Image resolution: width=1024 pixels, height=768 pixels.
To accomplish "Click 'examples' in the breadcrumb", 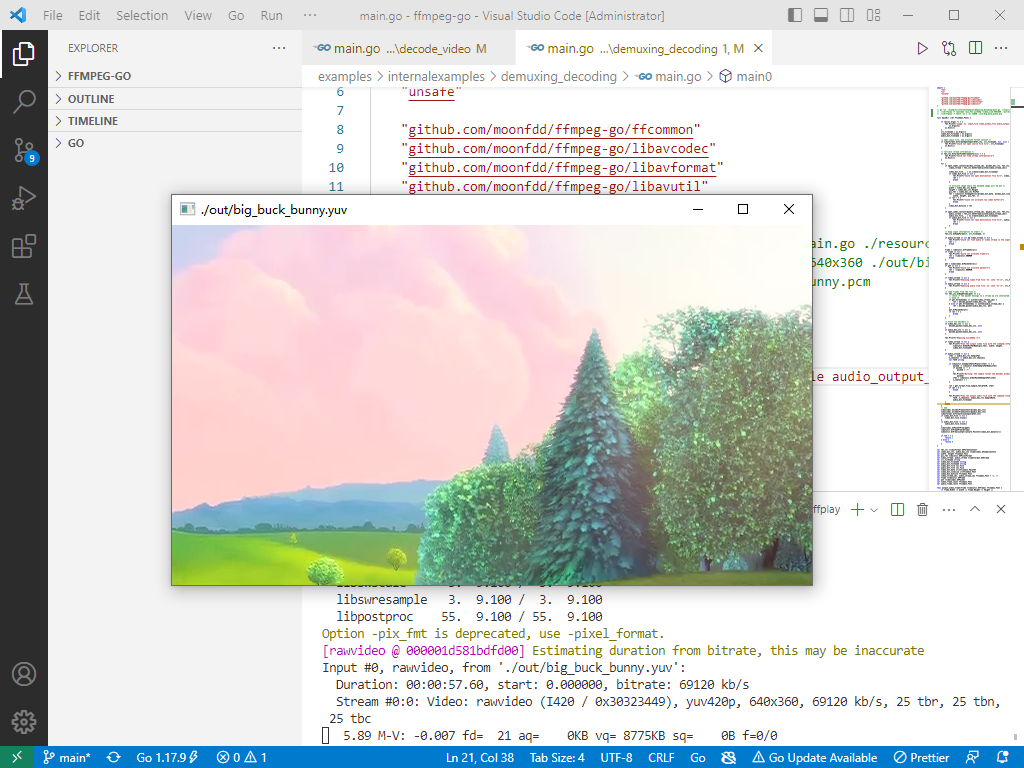I will point(344,76).
